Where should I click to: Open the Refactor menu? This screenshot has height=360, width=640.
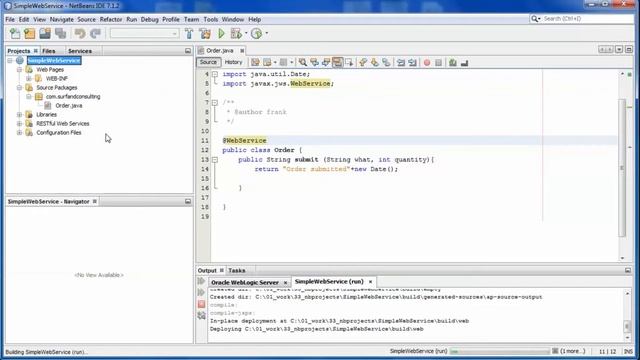pyautogui.click(x=111, y=19)
